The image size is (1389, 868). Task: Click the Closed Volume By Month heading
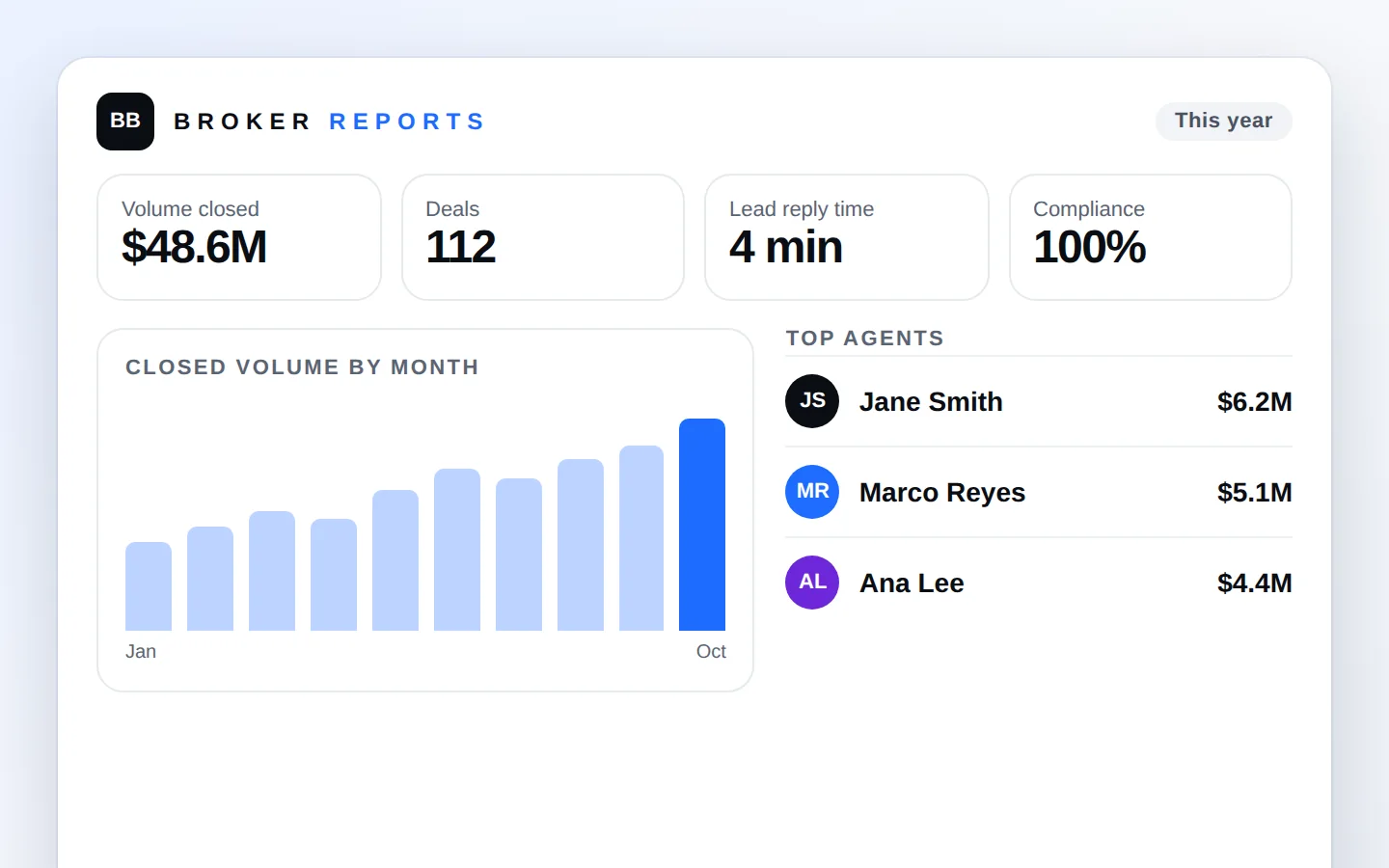(x=302, y=367)
